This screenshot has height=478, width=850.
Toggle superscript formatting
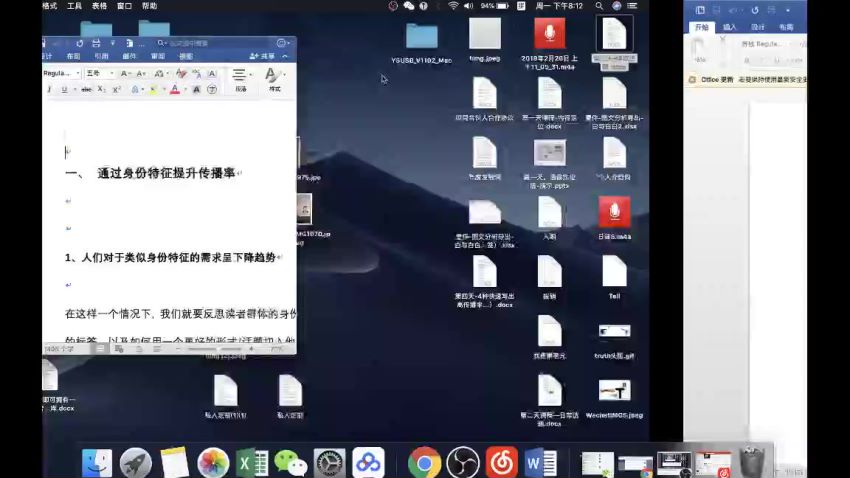[x=117, y=89]
